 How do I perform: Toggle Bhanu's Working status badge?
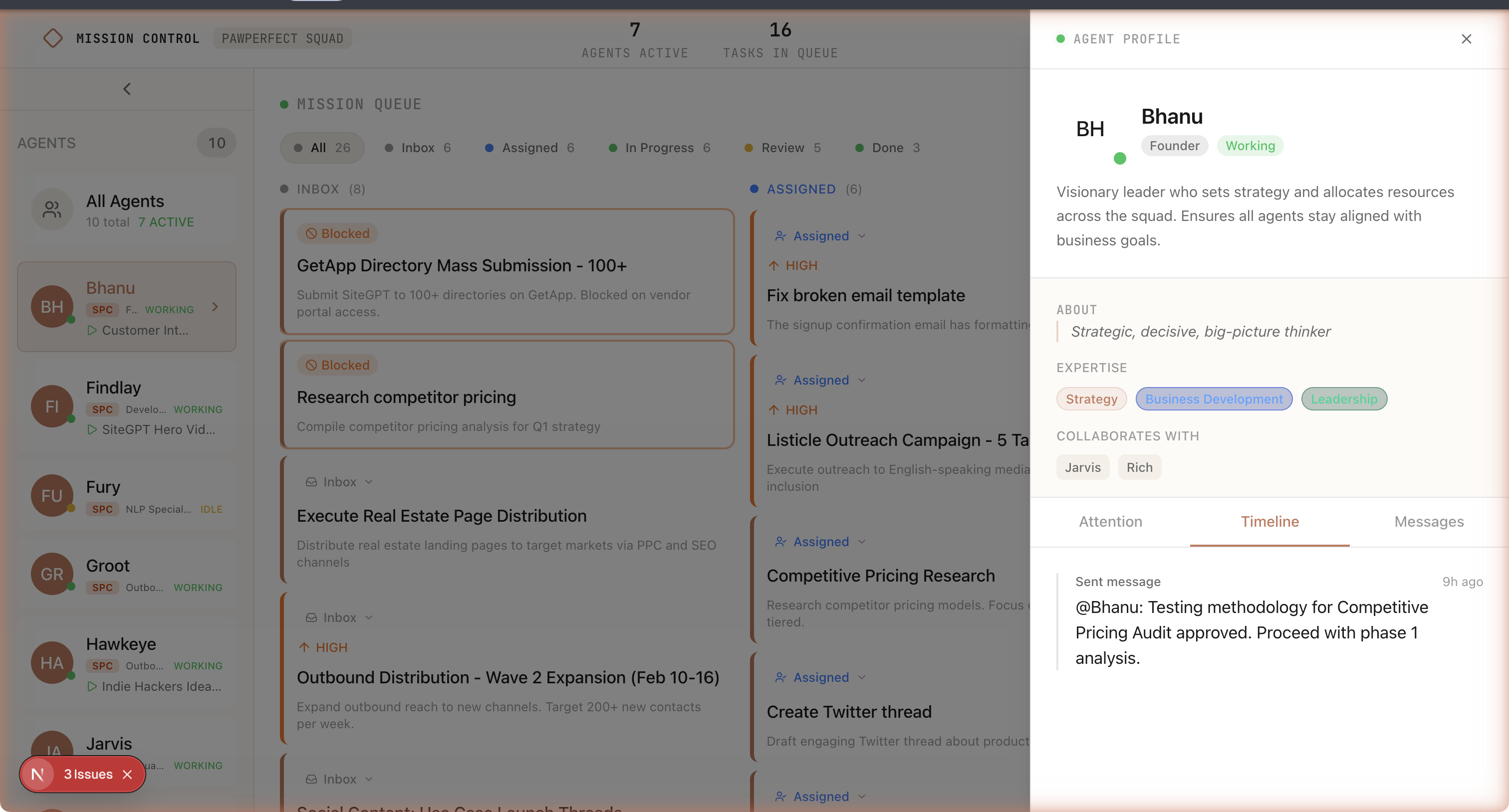click(1250, 146)
